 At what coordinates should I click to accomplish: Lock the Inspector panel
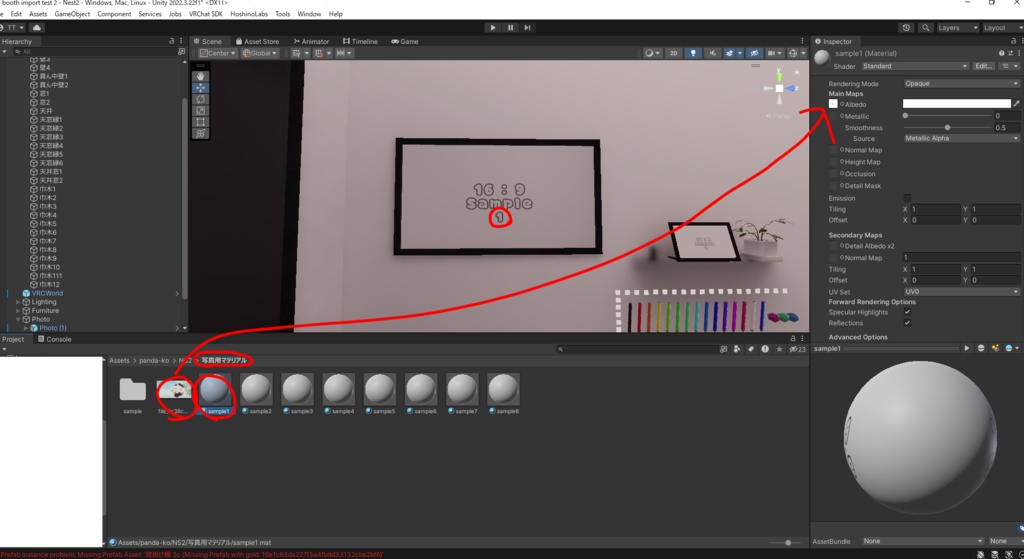point(1014,41)
